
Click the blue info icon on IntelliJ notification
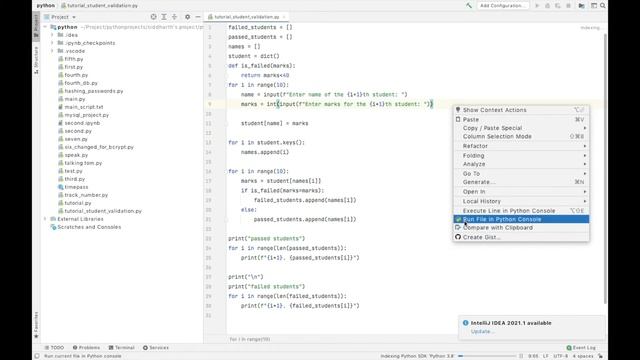point(466,323)
